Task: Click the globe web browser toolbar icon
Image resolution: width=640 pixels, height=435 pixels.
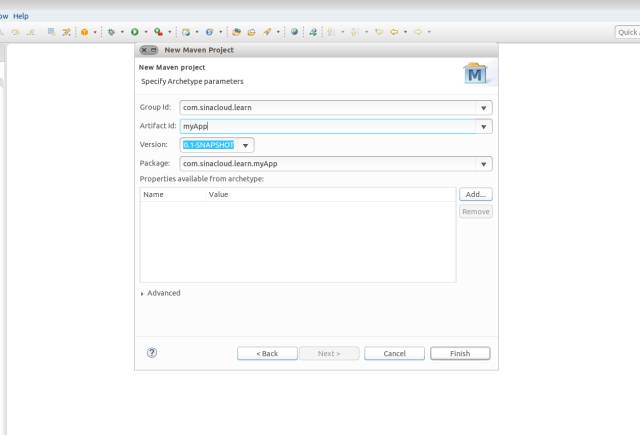Action: [294, 32]
